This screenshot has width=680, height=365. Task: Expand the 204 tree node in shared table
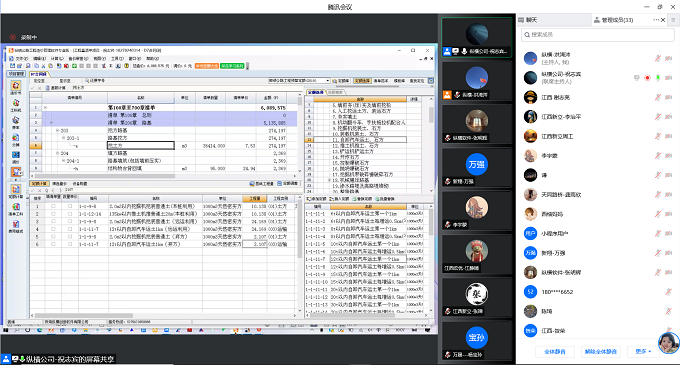point(57,153)
